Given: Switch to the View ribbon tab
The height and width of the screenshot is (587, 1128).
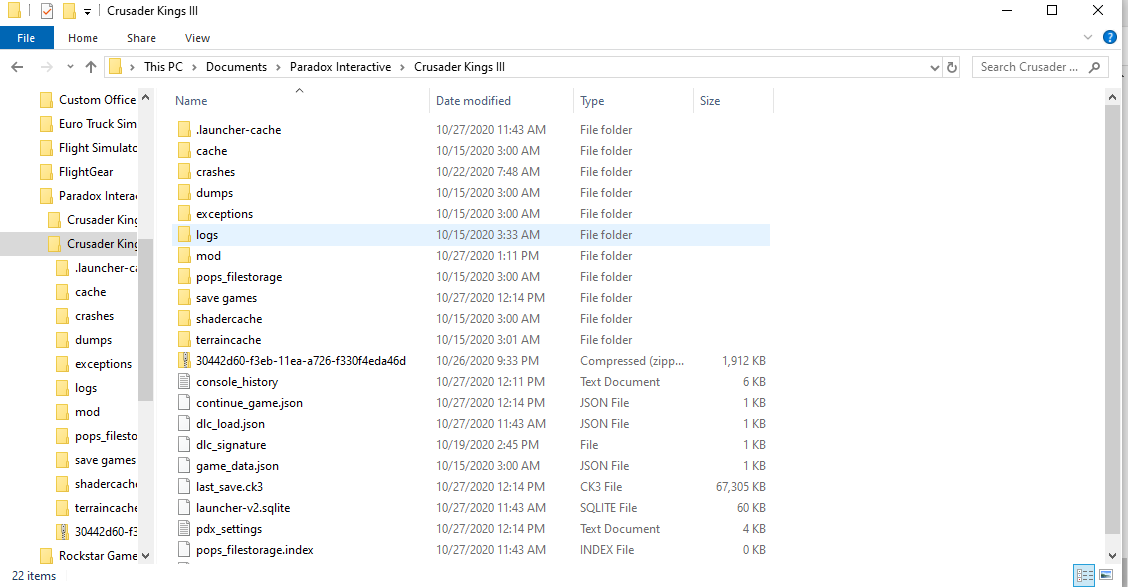Looking at the screenshot, I should point(197,38).
